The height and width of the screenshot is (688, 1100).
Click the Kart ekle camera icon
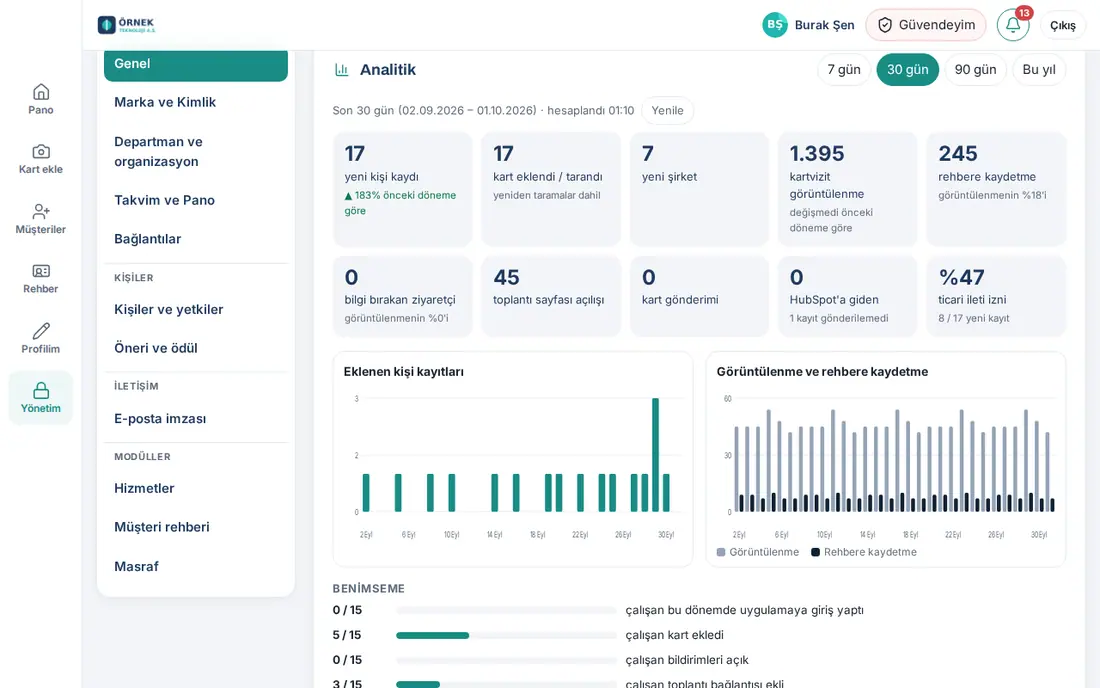pos(41,151)
